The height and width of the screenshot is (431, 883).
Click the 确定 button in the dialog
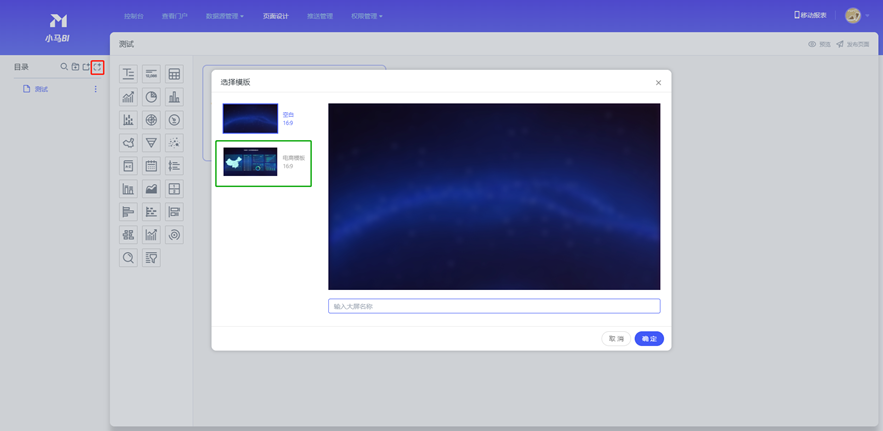pyautogui.click(x=648, y=339)
